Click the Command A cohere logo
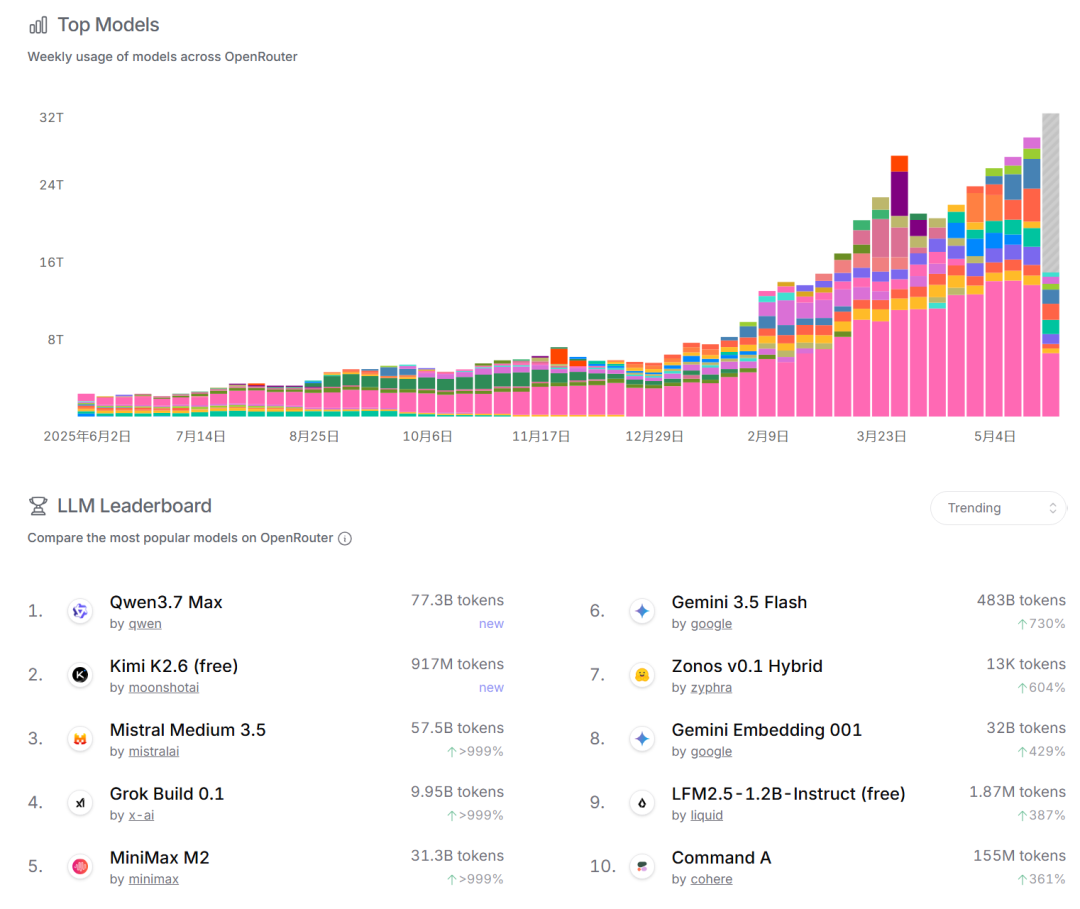 click(x=642, y=866)
